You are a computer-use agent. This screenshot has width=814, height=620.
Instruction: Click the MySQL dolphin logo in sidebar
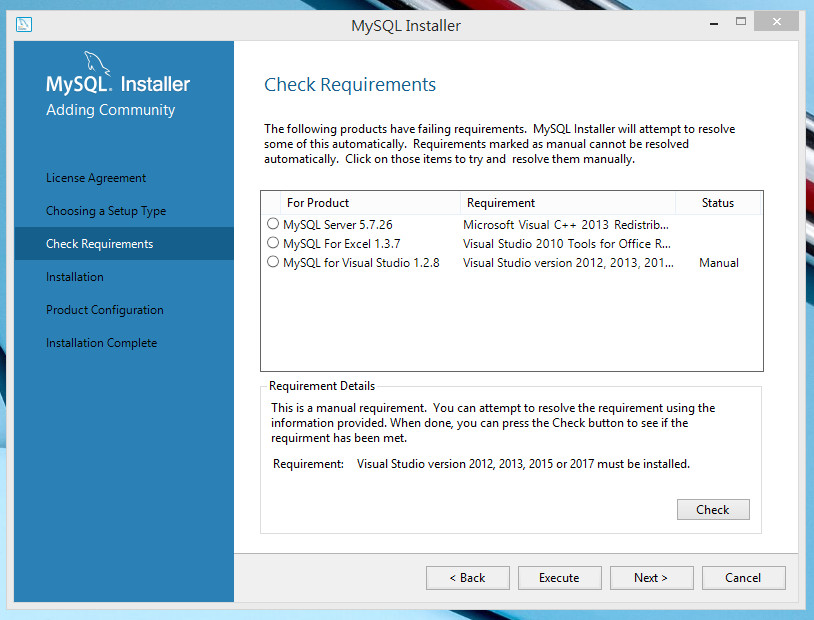pyautogui.click(x=97, y=63)
